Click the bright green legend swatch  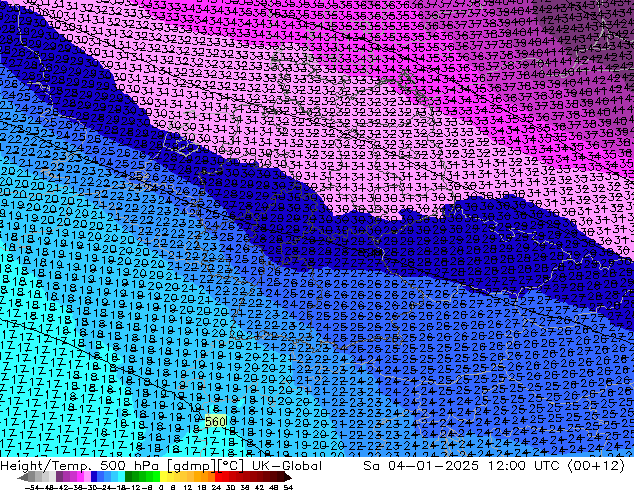(156, 477)
